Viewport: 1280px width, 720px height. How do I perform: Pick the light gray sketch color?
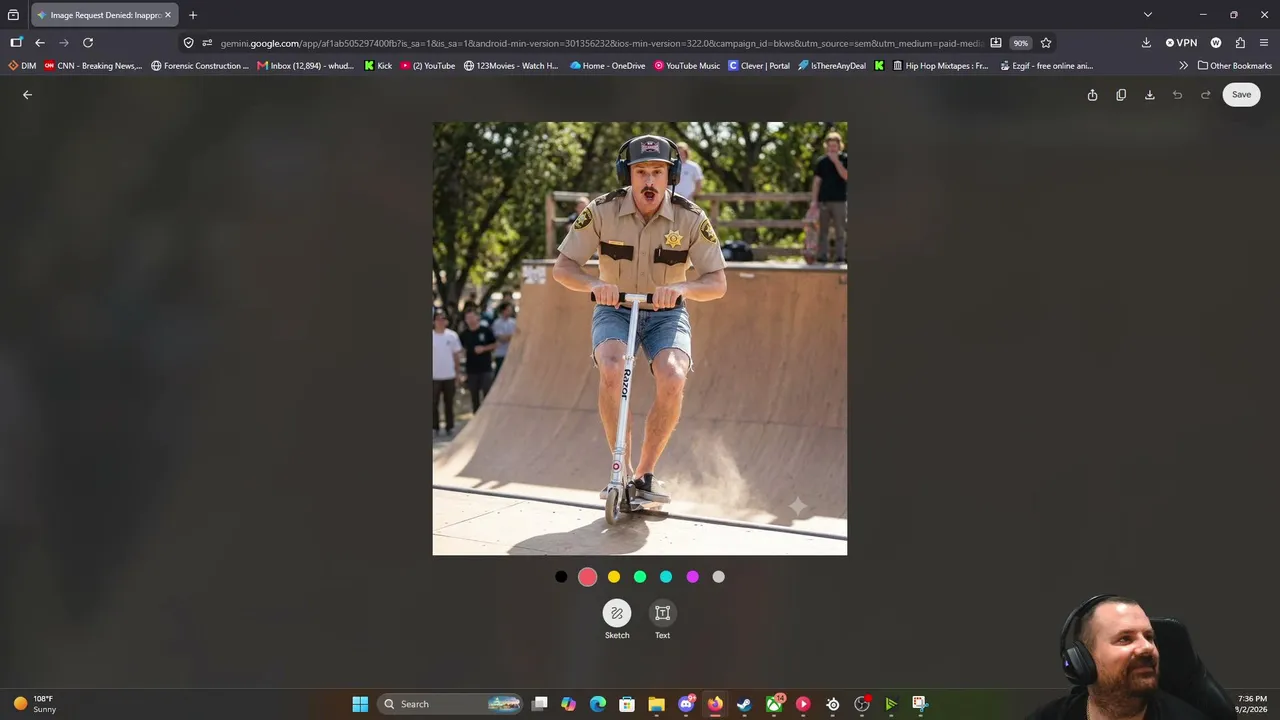pos(718,577)
